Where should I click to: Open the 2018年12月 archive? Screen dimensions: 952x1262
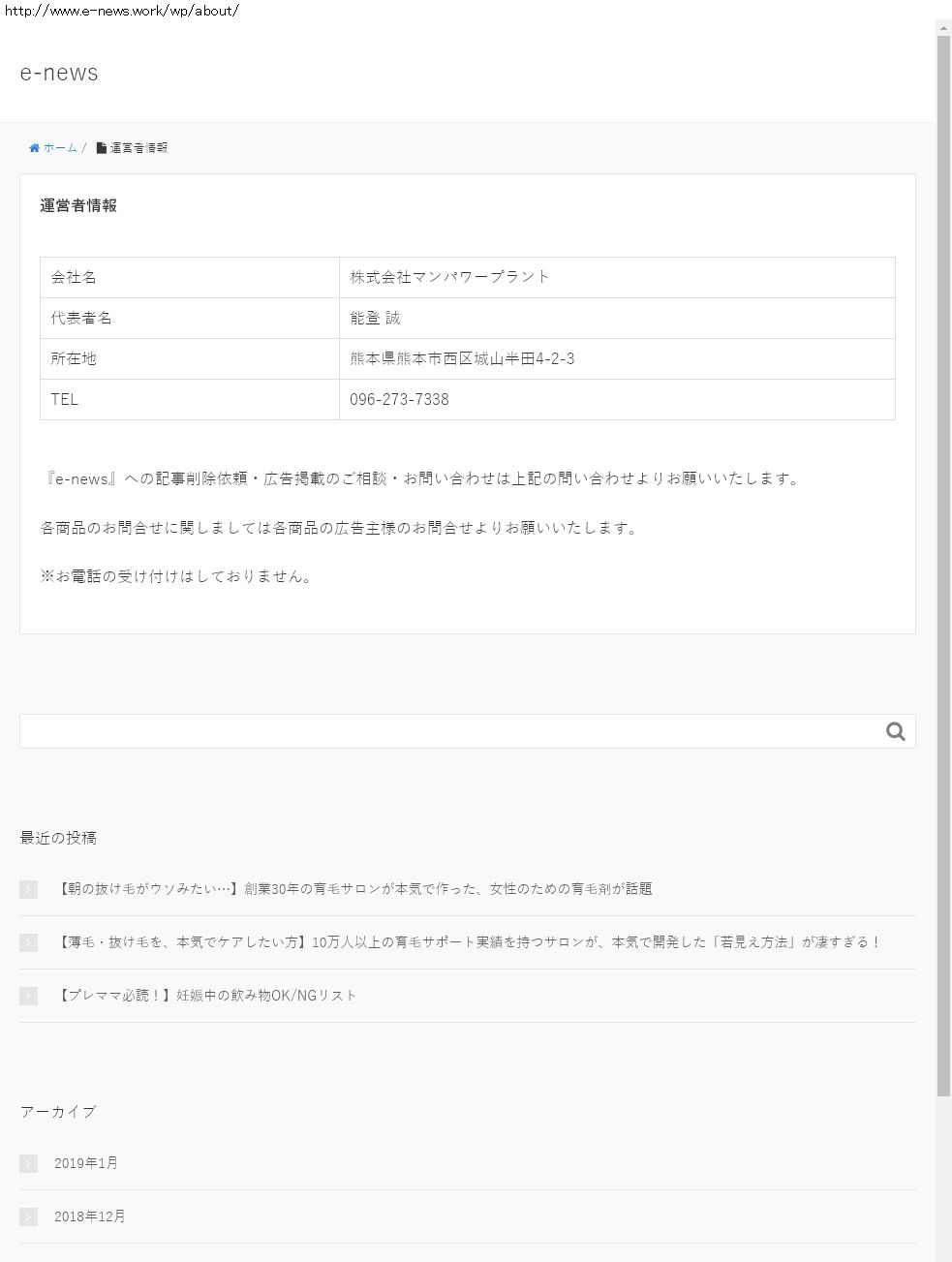[x=90, y=1216]
